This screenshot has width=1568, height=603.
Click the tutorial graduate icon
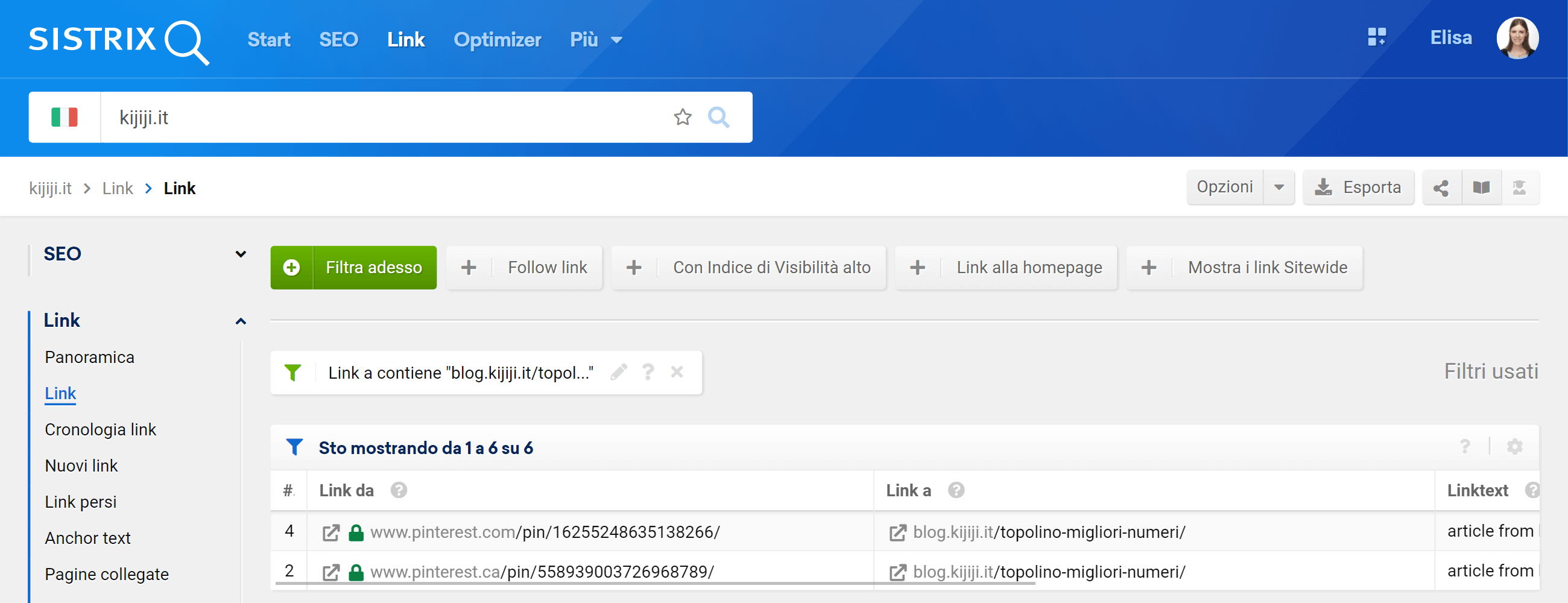[1519, 188]
